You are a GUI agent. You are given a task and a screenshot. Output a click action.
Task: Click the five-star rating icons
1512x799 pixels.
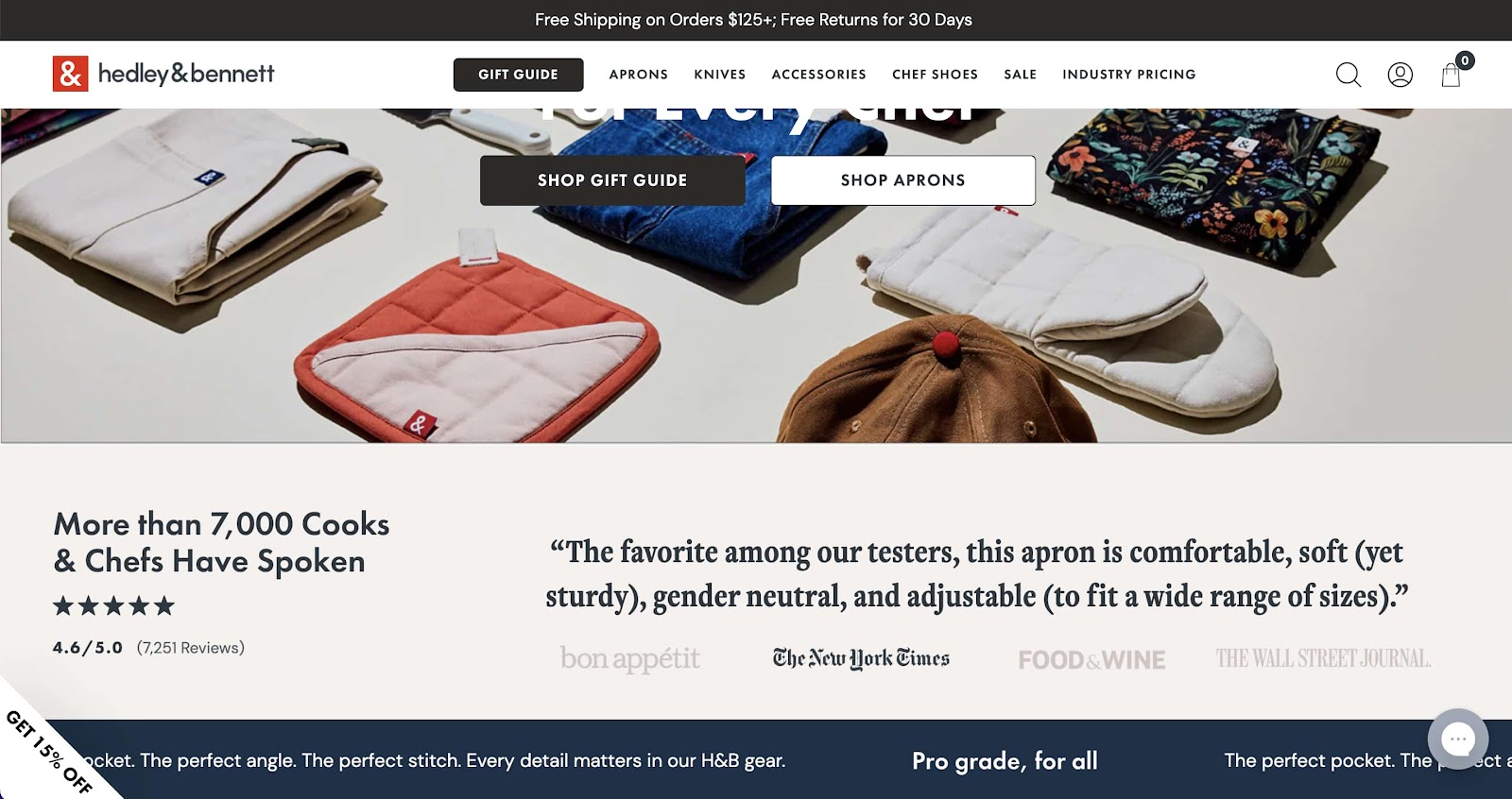point(113,605)
